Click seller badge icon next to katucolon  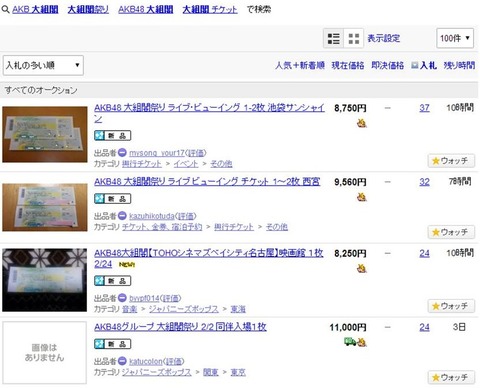(x=122, y=361)
